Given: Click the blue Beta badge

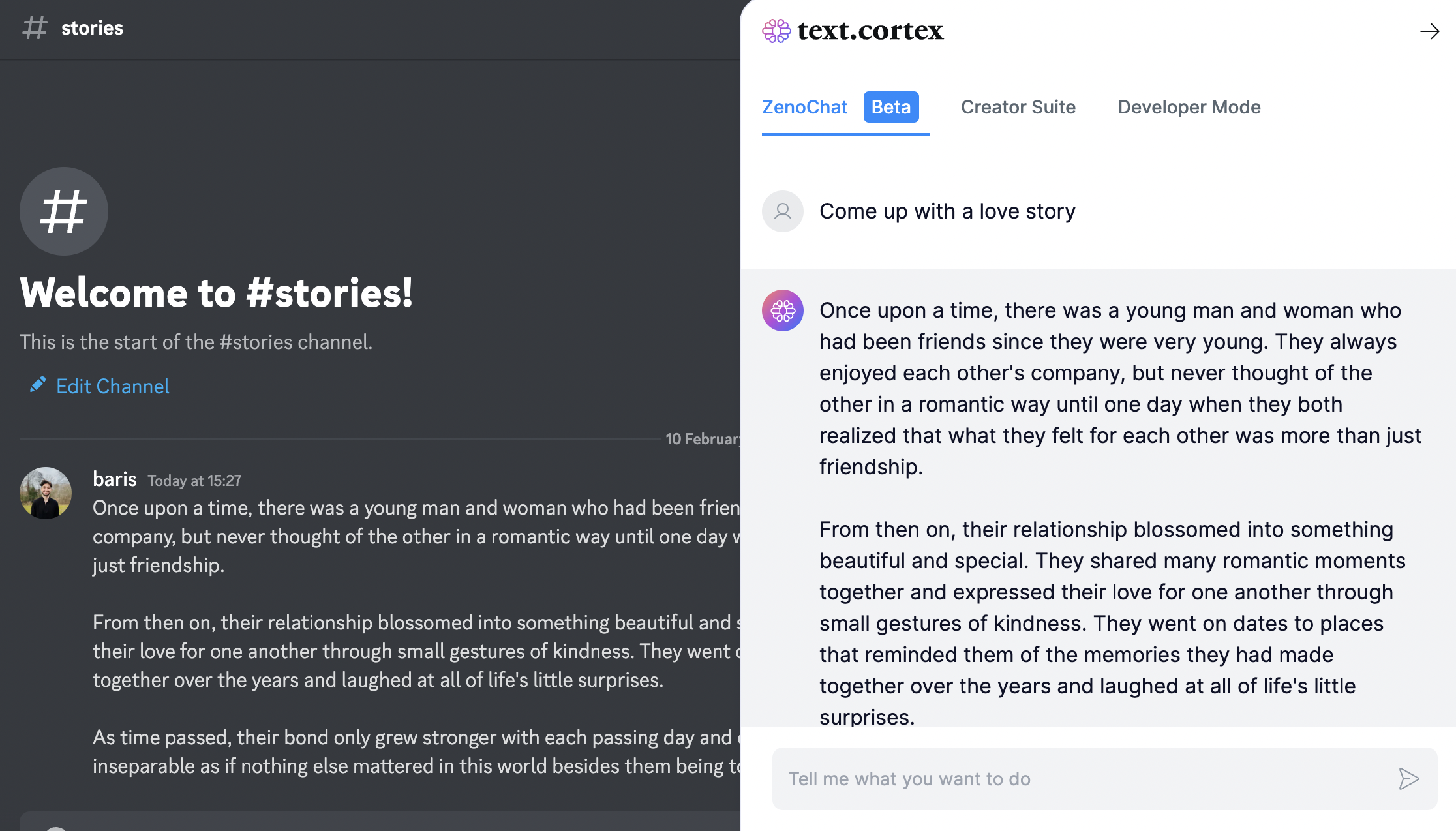Looking at the screenshot, I should click(x=890, y=107).
